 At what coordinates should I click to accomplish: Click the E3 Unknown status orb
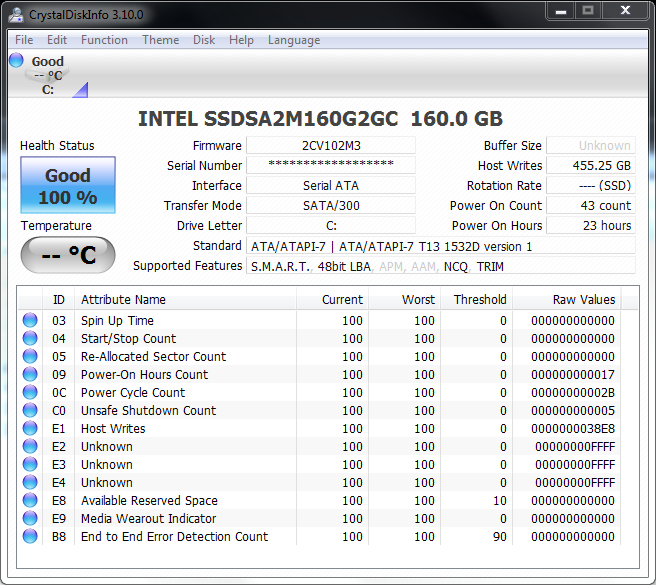pyautogui.click(x=30, y=464)
